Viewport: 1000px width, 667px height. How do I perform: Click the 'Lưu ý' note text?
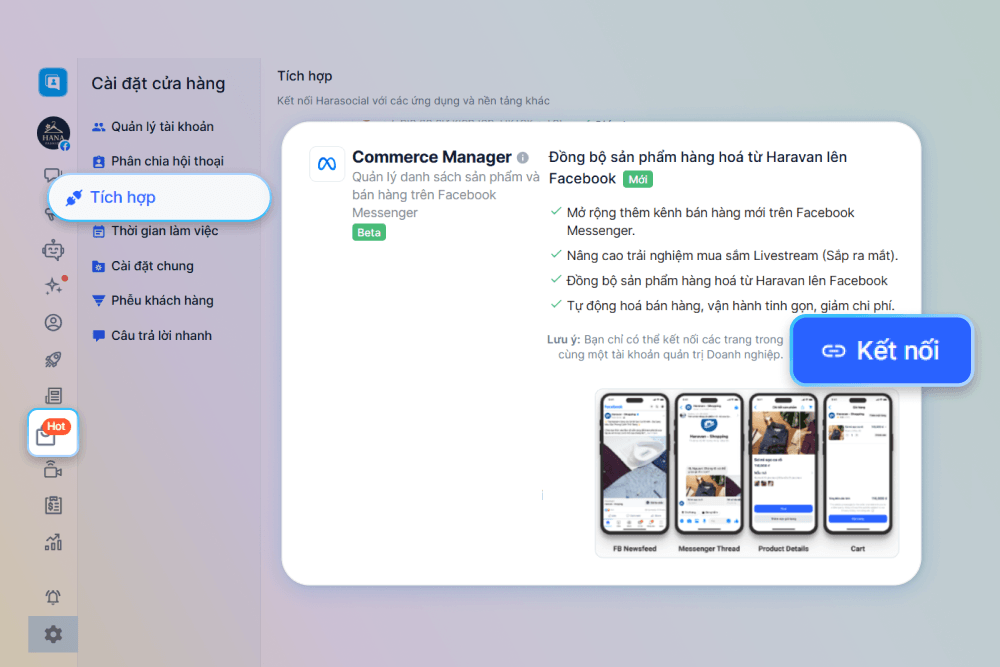(665, 347)
